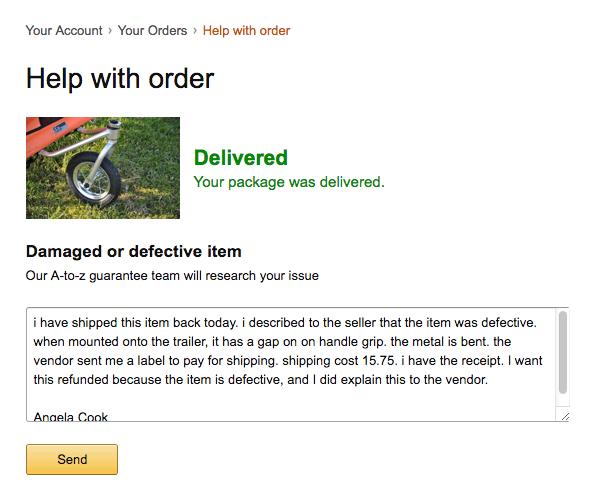The height and width of the screenshot is (496, 602).
Task: Click inside the issue description text box
Action: click(291, 364)
